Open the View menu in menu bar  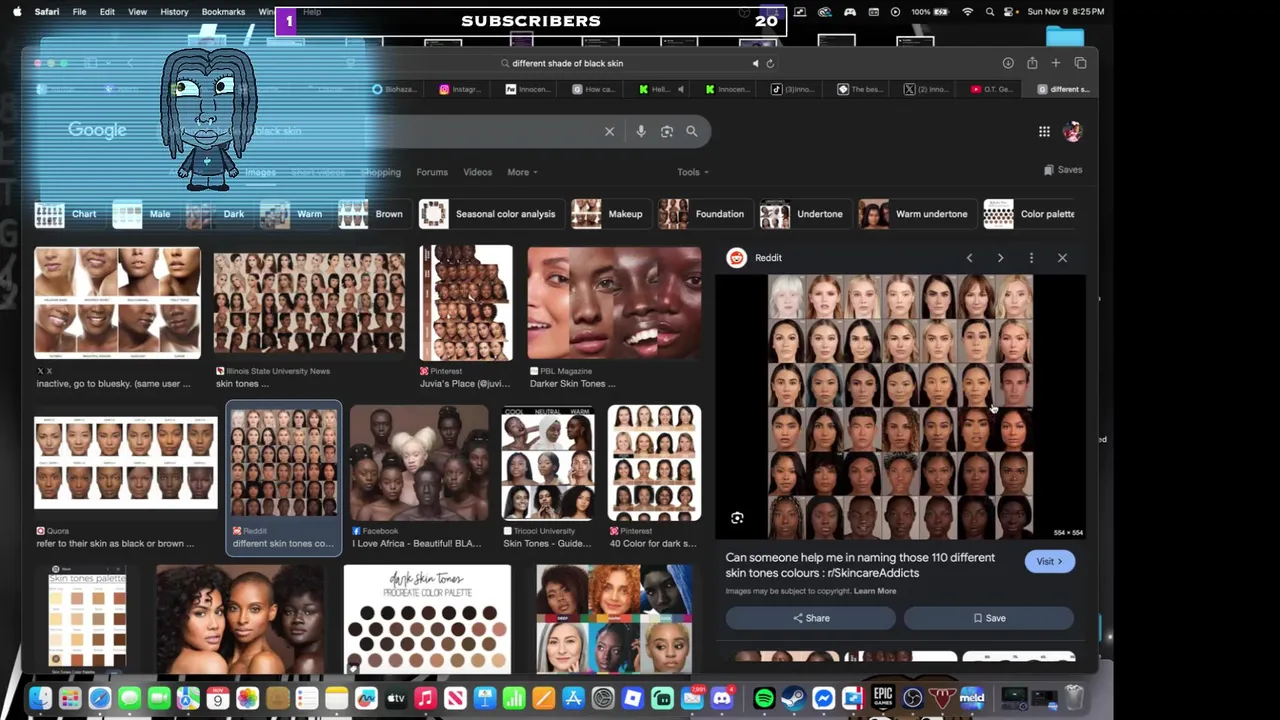(x=138, y=12)
